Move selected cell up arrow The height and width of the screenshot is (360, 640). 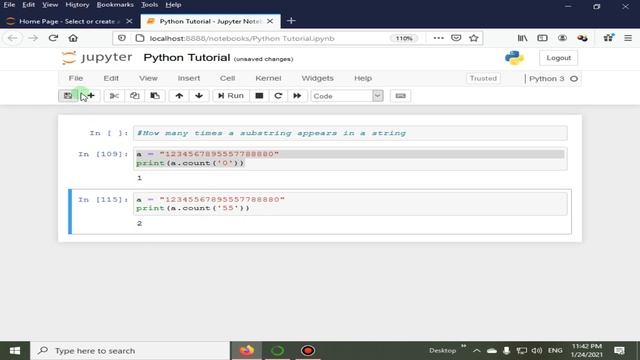[x=179, y=96]
